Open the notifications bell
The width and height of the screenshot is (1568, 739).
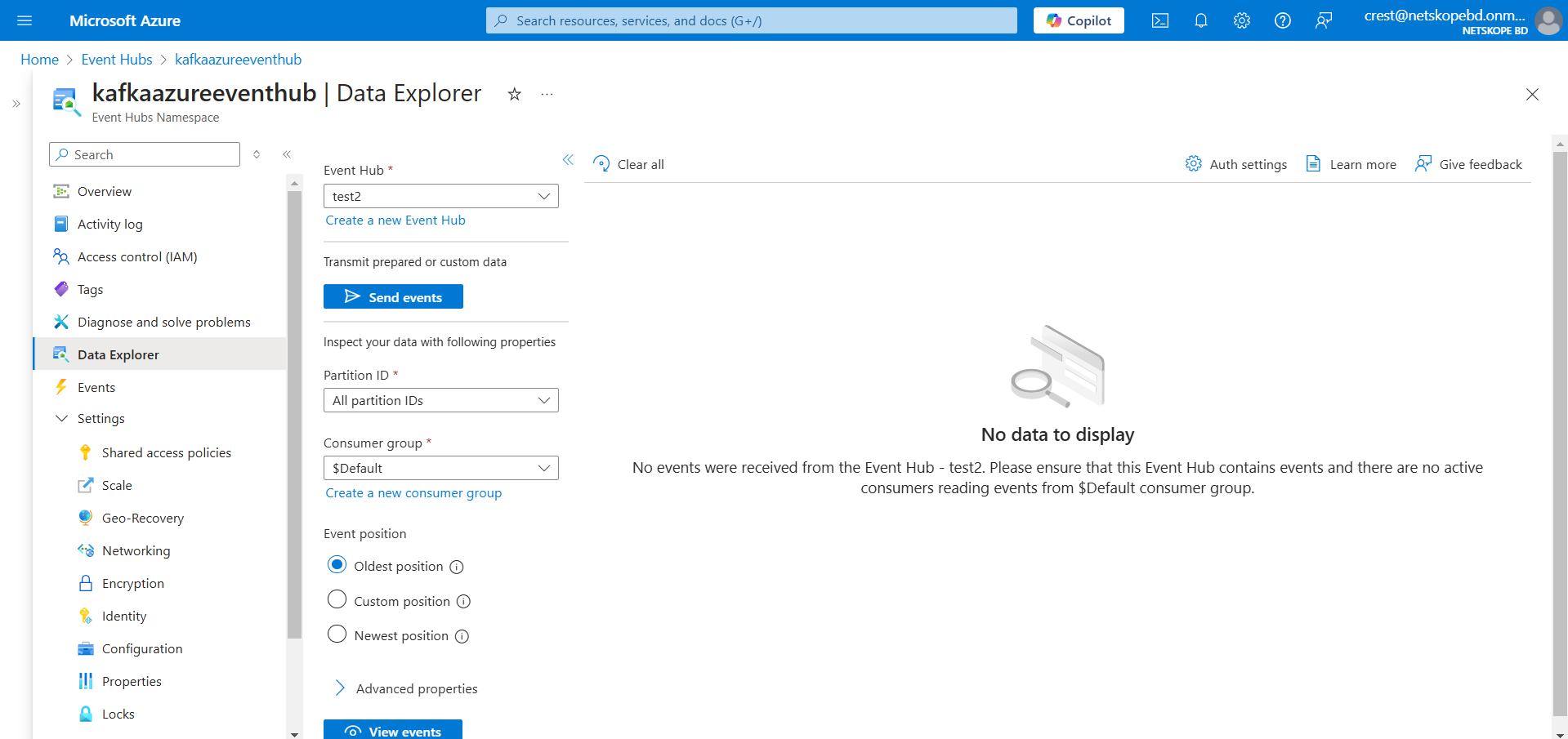pos(1201,20)
